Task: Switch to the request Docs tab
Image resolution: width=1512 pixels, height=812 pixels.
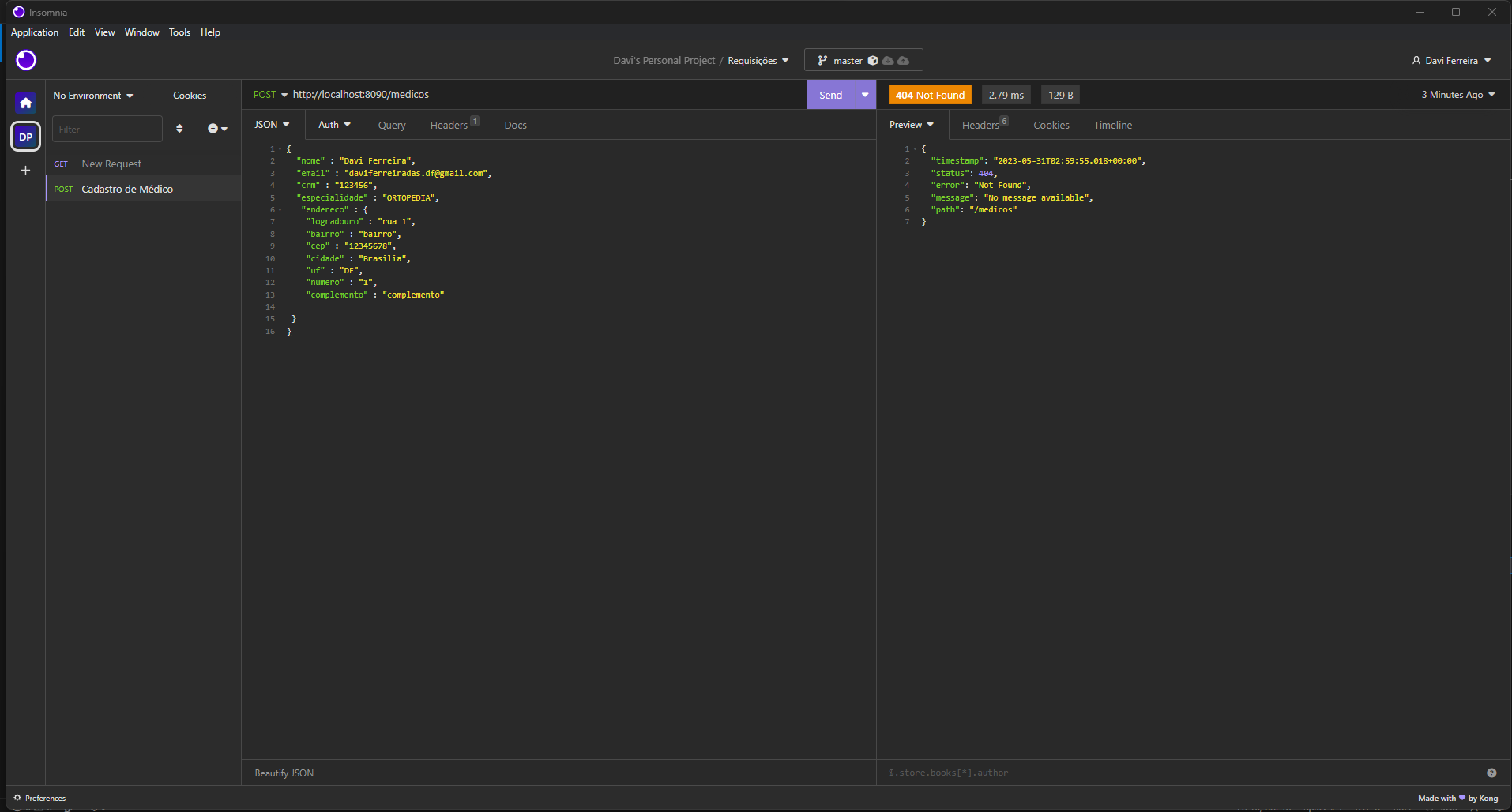Action: click(516, 126)
